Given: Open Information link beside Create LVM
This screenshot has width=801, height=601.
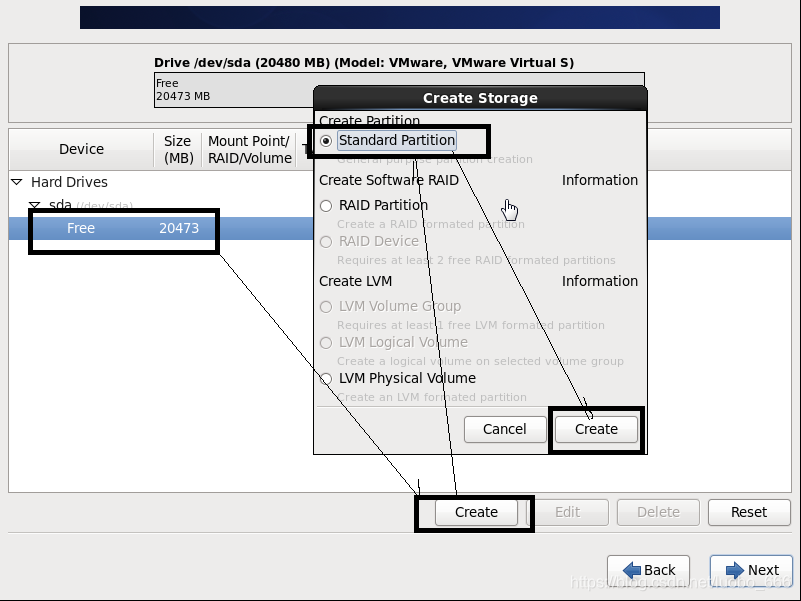Looking at the screenshot, I should [x=600, y=281].
